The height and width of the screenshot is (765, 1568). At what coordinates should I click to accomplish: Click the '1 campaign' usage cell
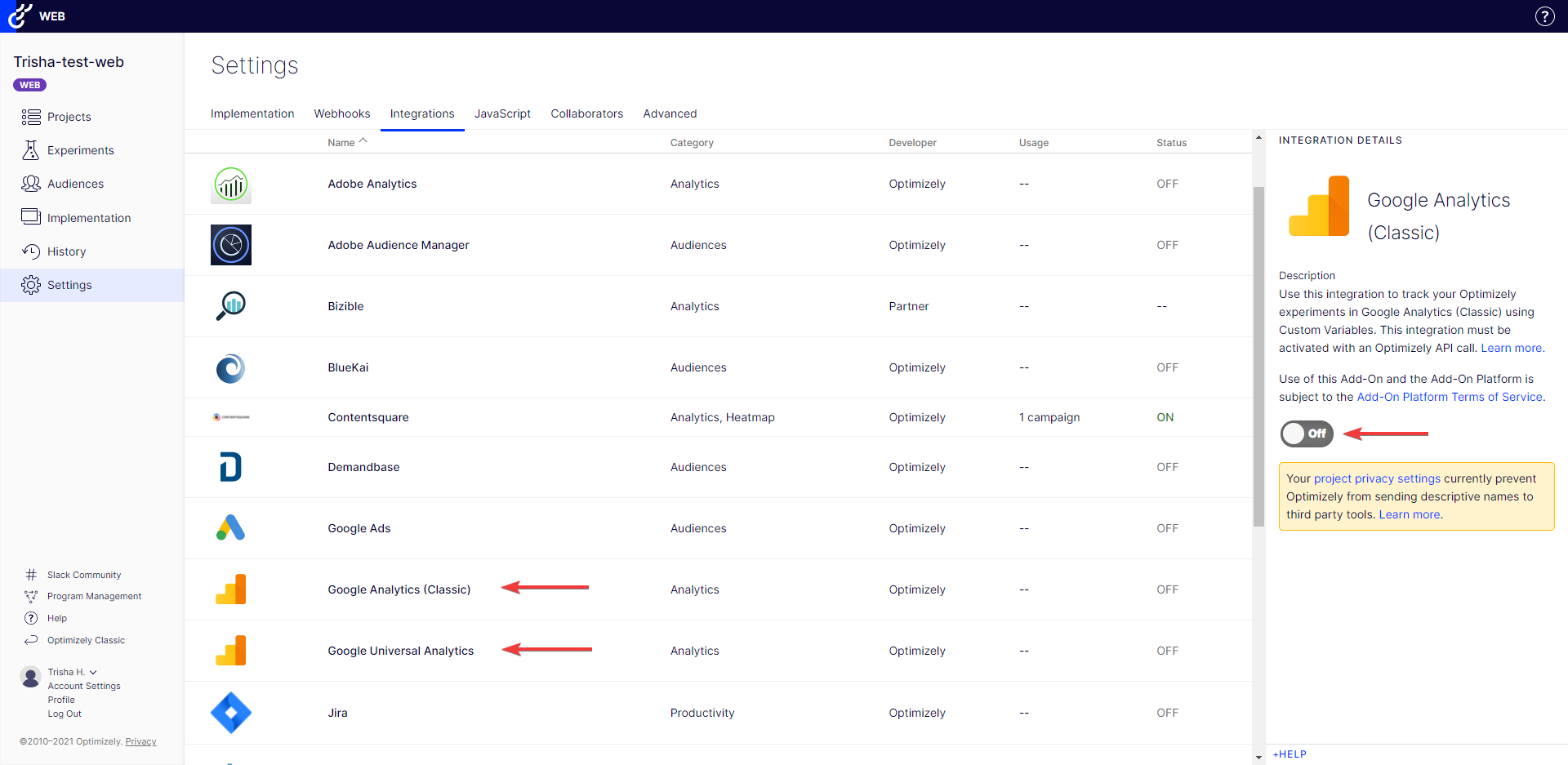point(1049,417)
